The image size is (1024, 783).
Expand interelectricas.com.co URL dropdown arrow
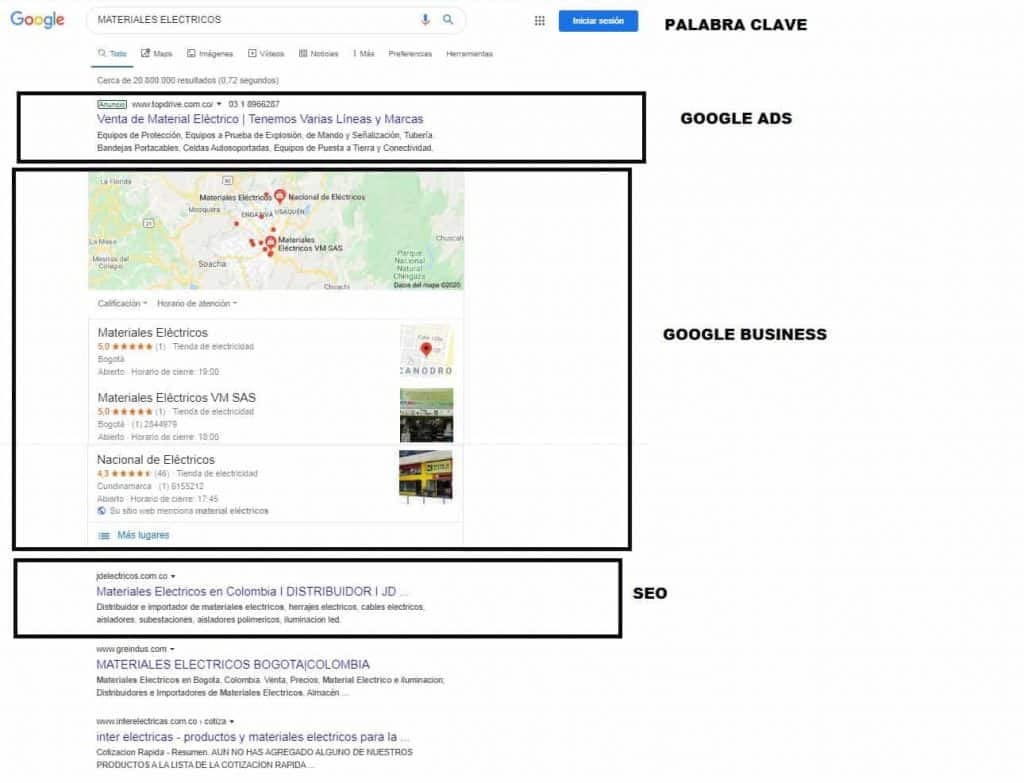[x=232, y=722]
